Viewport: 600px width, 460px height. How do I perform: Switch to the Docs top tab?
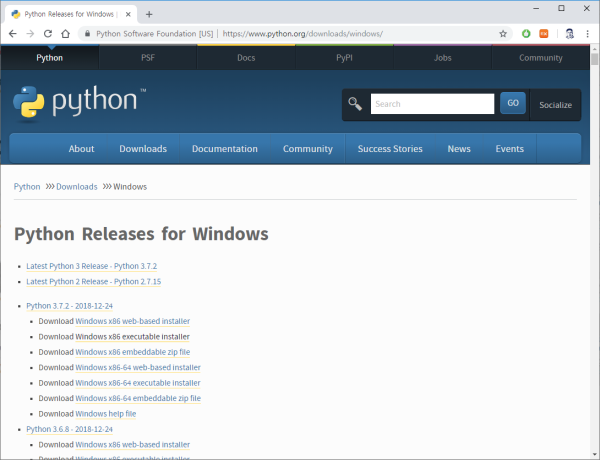(x=246, y=58)
